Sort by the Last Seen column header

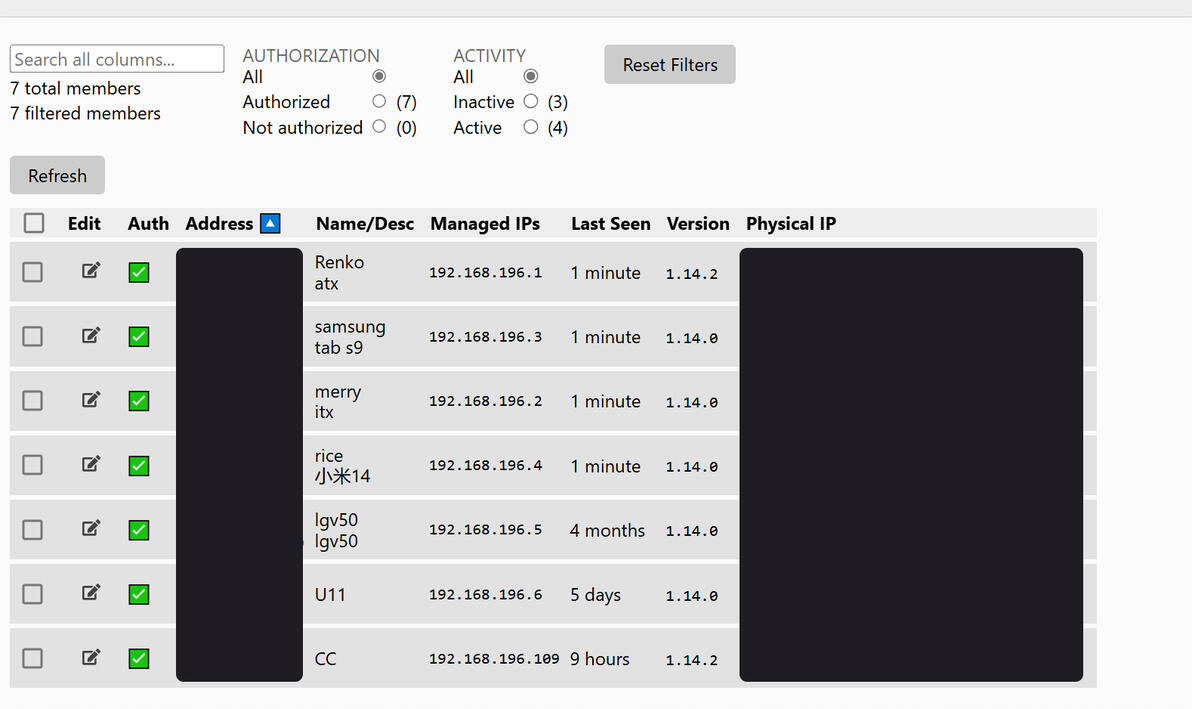click(610, 224)
